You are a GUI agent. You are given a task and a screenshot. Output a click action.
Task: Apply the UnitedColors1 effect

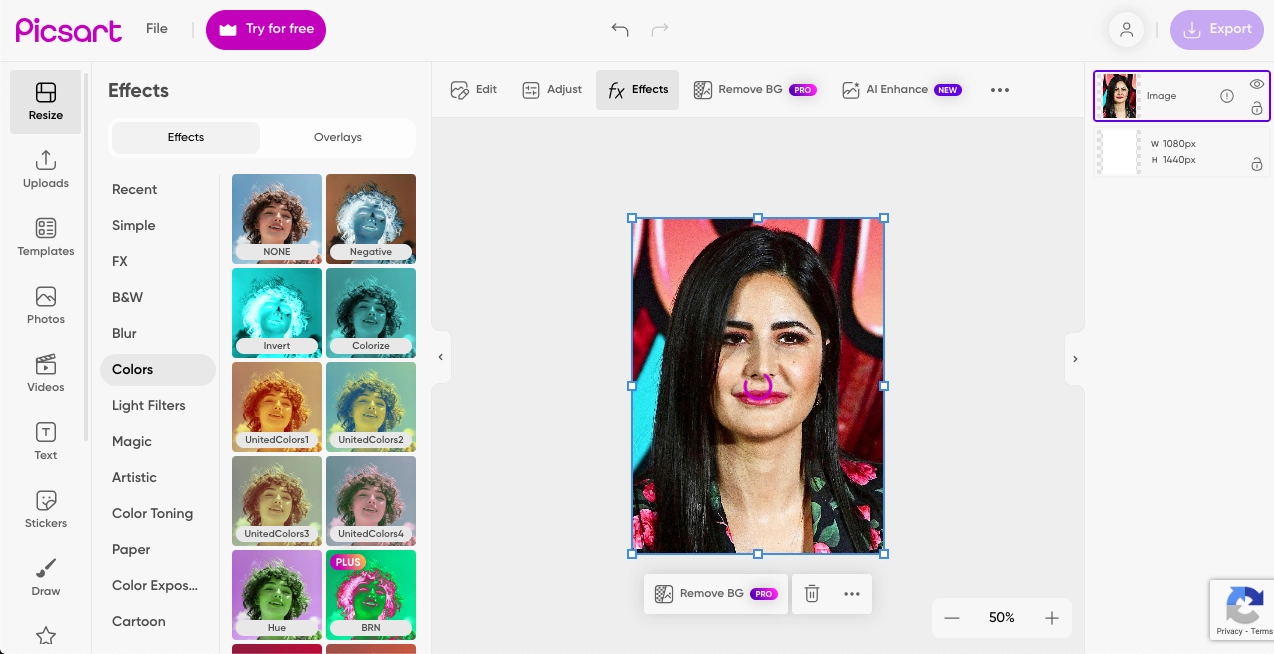coord(277,407)
